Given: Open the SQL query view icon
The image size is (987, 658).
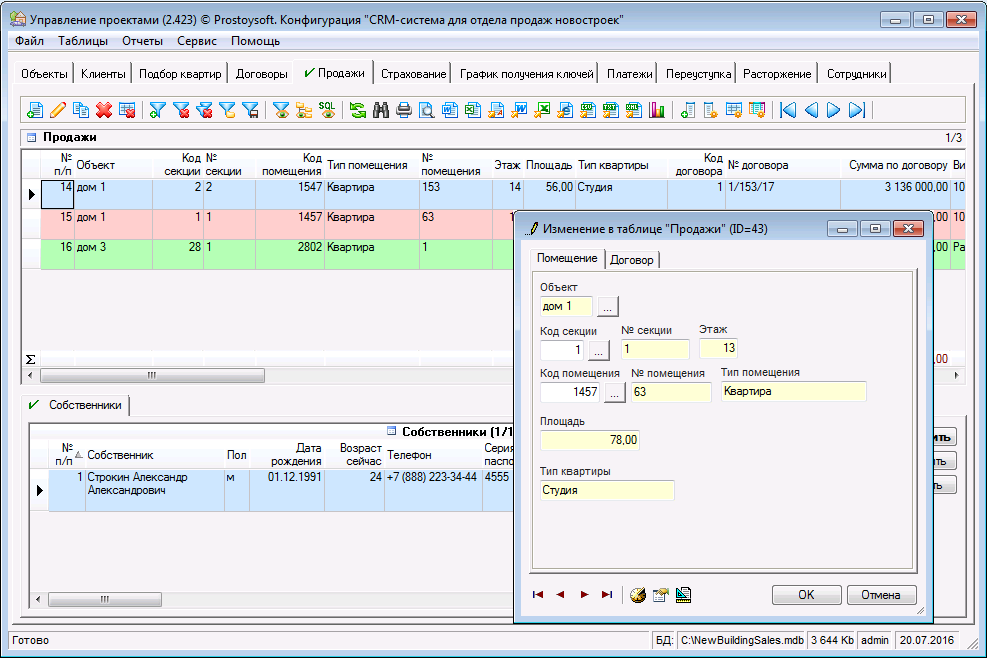Looking at the screenshot, I should click(x=327, y=110).
